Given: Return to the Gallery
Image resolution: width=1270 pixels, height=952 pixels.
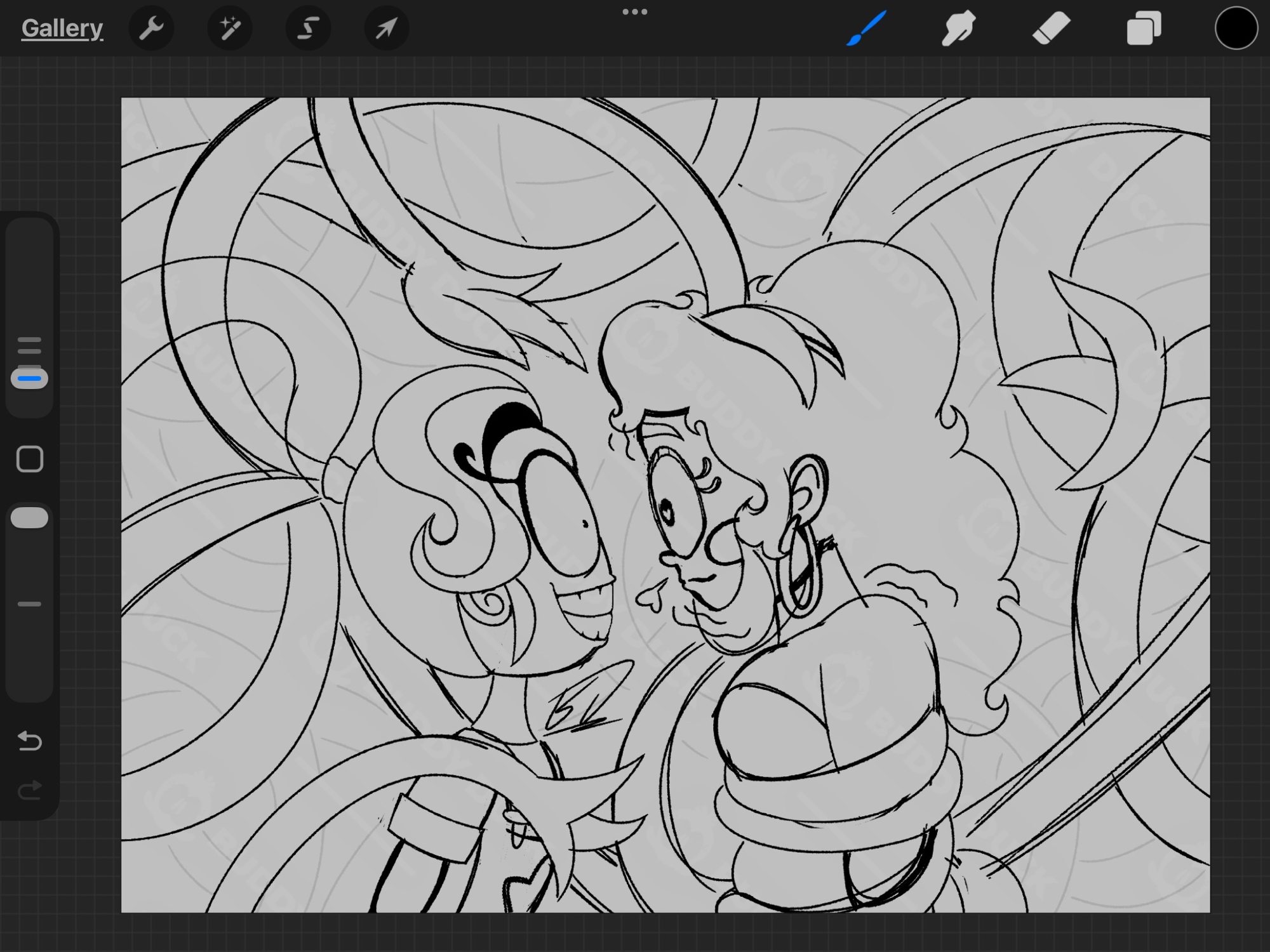Looking at the screenshot, I should click(62, 29).
